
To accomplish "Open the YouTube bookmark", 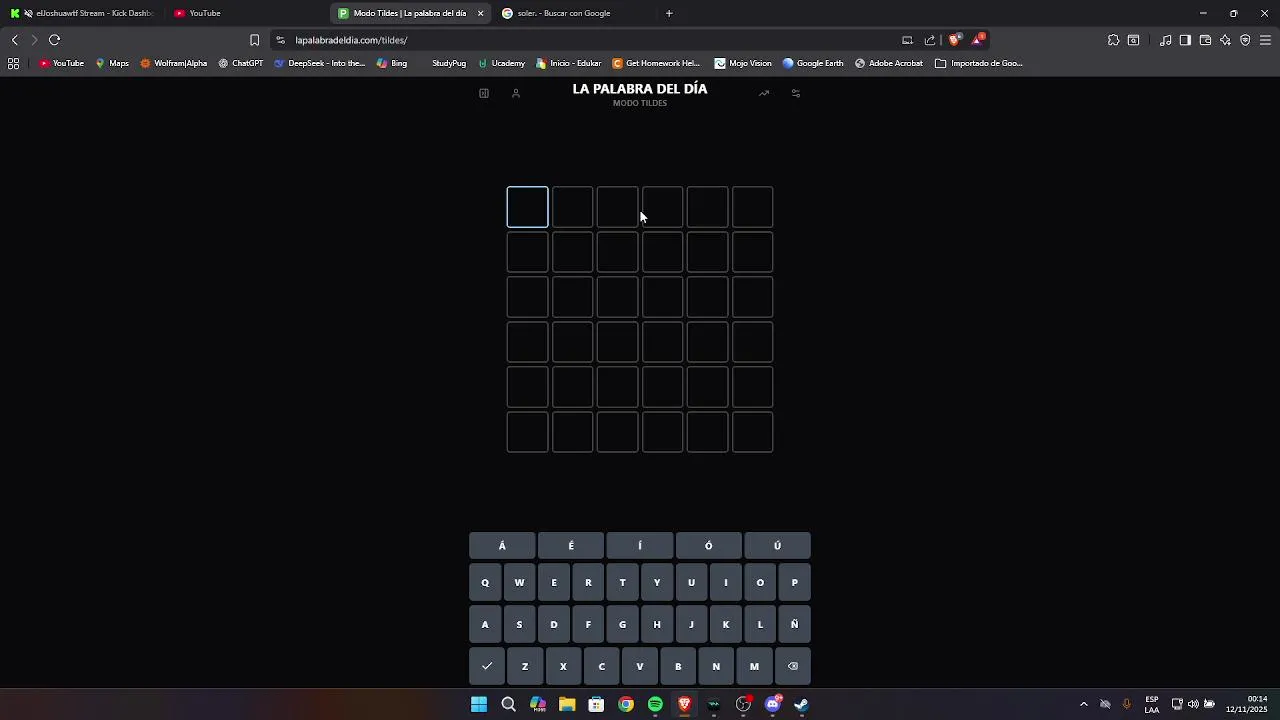I will pyautogui.click(x=61, y=63).
